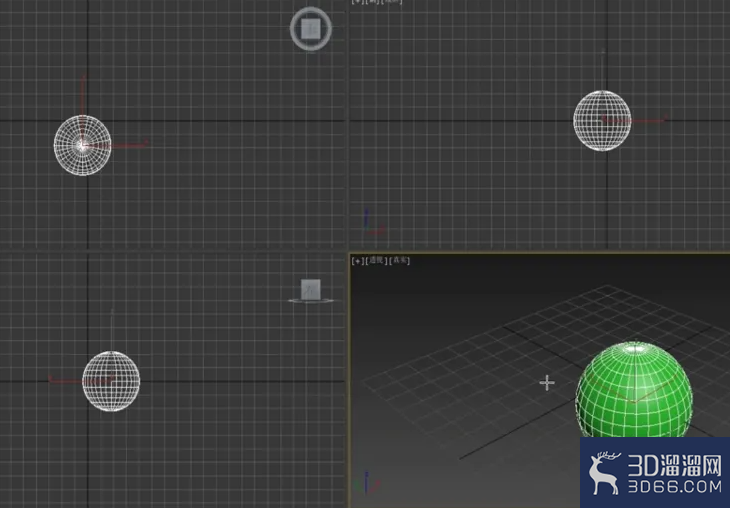Select the wireframe sphere in the top-left viewport
This screenshot has width=730, height=508.
coord(82,145)
